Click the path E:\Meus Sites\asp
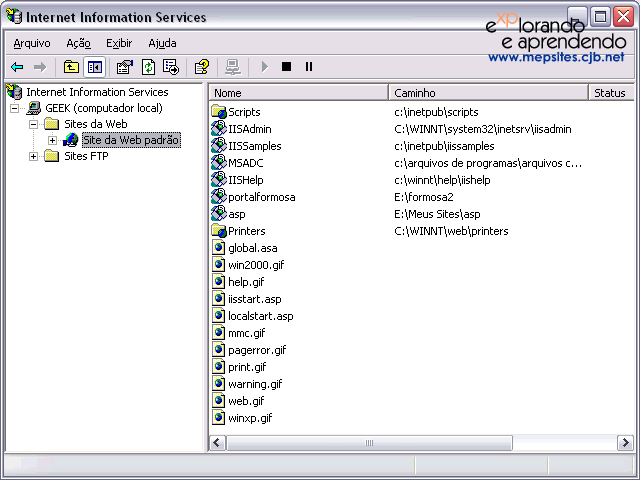 (x=437, y=214)
